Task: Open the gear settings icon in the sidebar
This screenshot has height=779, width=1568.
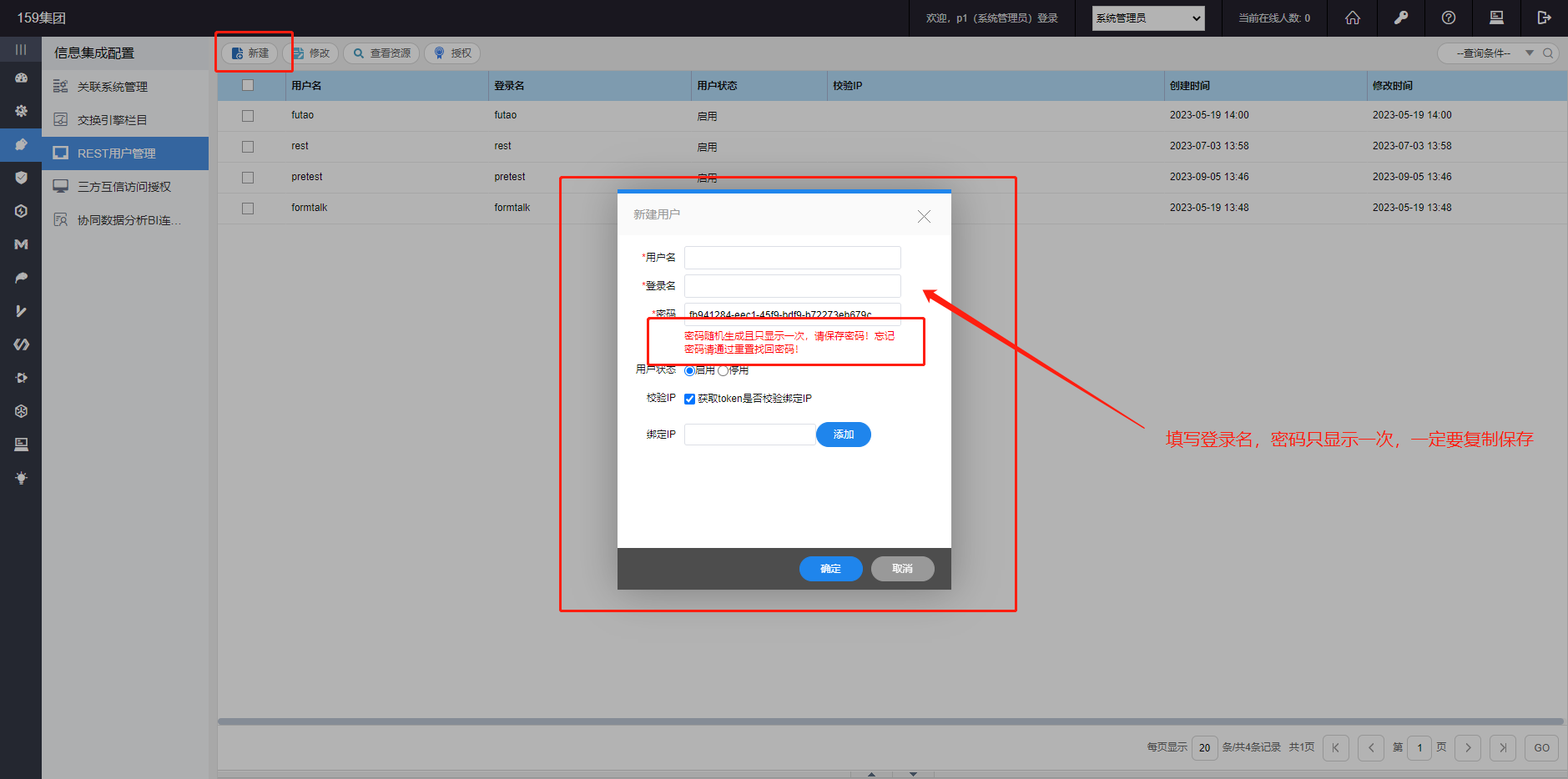Action: click(x=21, y=111)
